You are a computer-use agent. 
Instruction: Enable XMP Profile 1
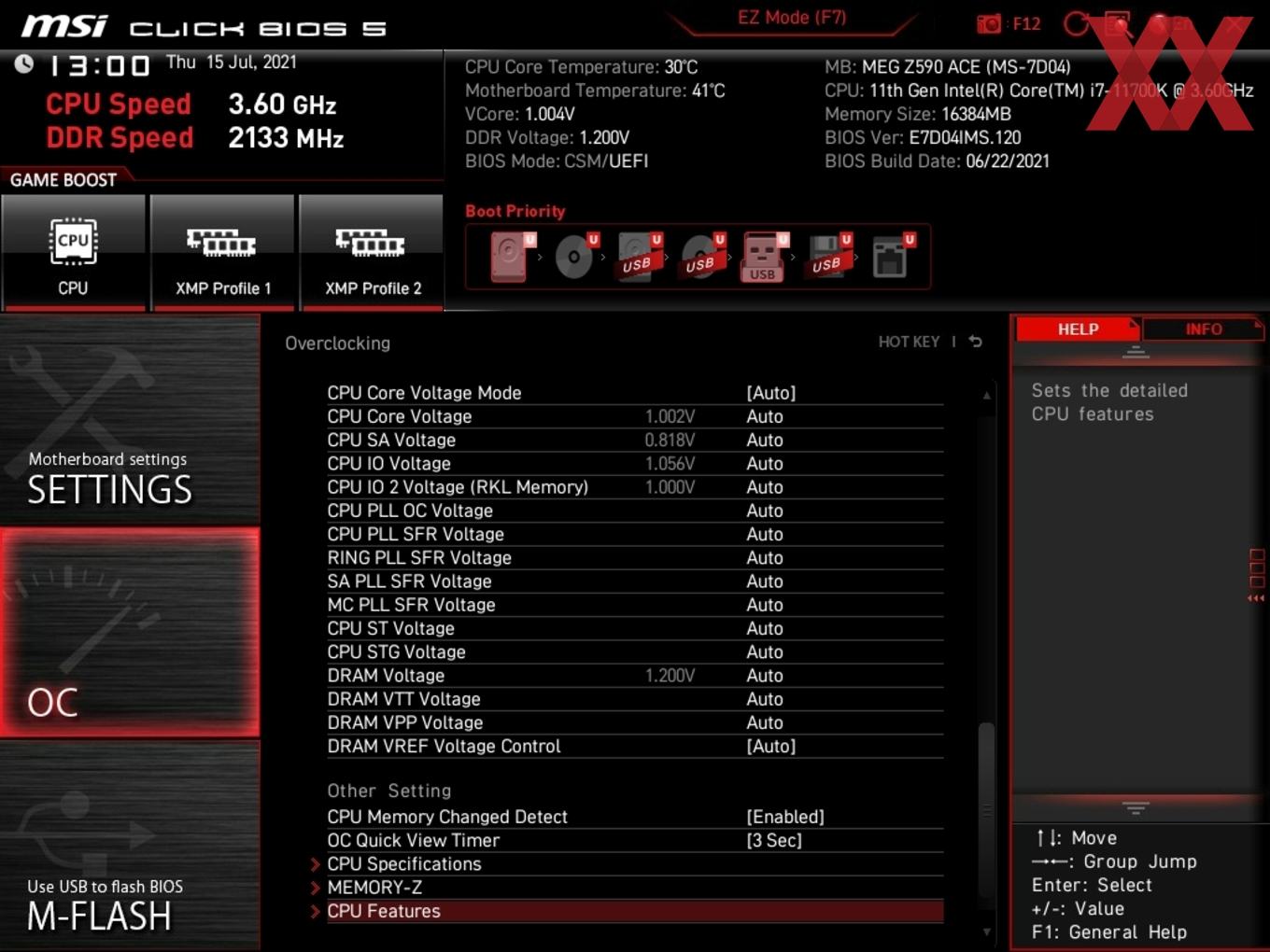click(222, 252)
